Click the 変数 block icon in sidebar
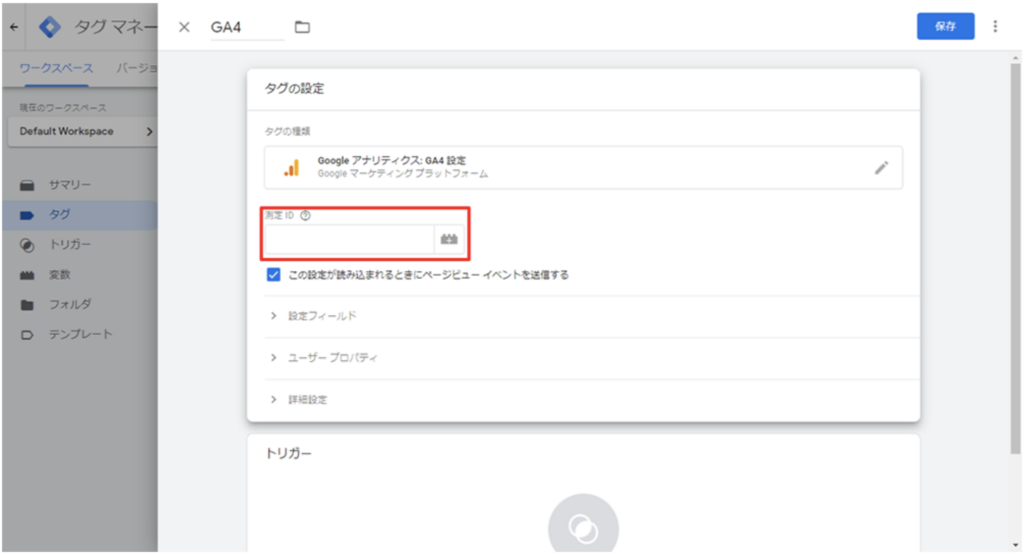1024x554 pixels. point(27,275)
